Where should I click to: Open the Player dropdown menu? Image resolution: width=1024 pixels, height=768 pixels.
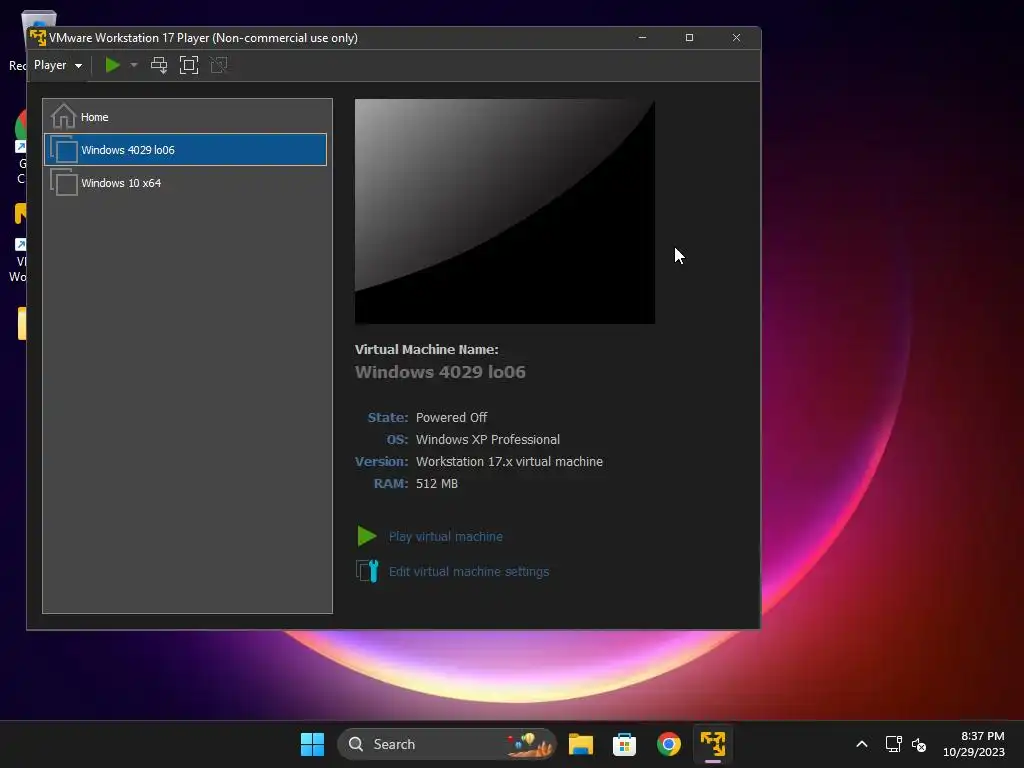point(57,65)
